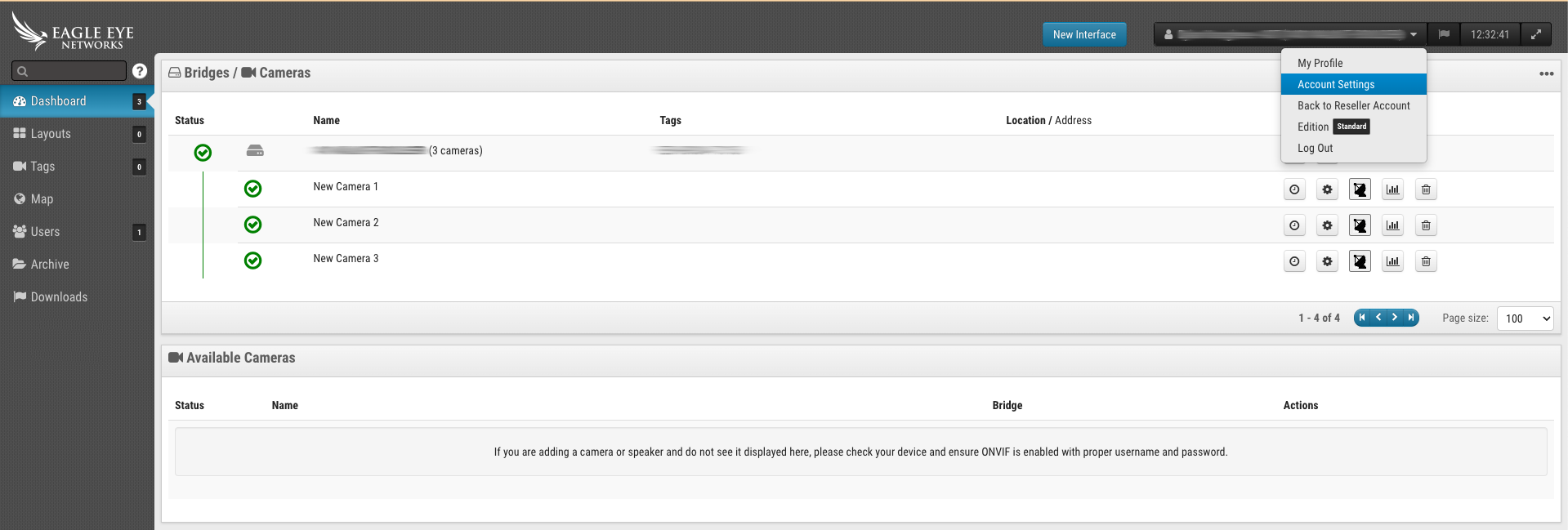
Task: Open settings gear for New Camera 1
Action: pos(1327,189)
